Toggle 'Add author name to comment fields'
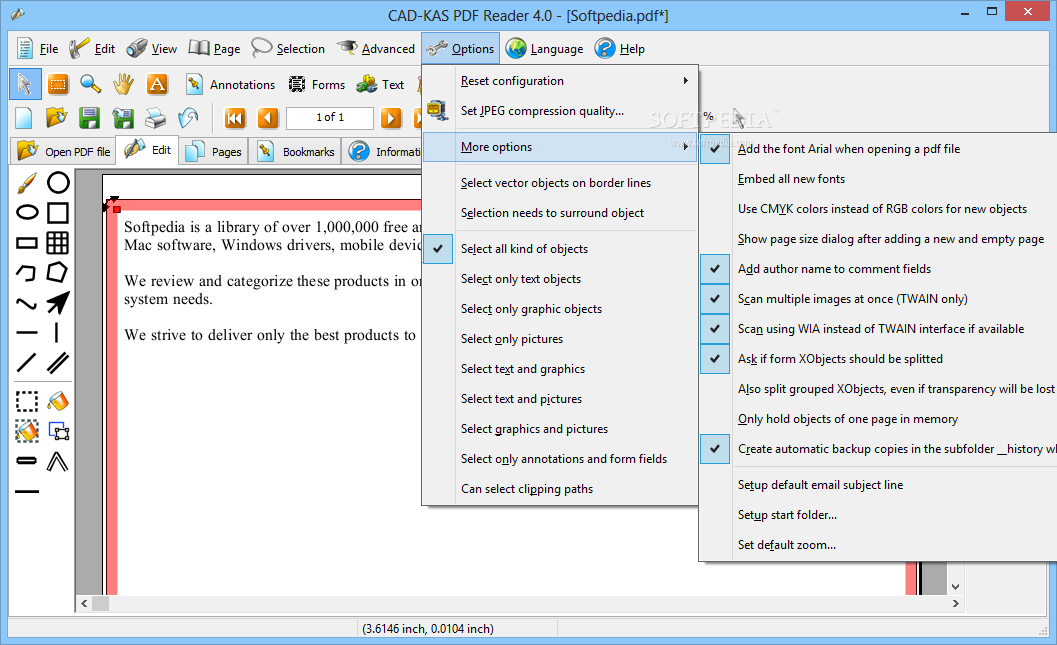 (878, 269)
